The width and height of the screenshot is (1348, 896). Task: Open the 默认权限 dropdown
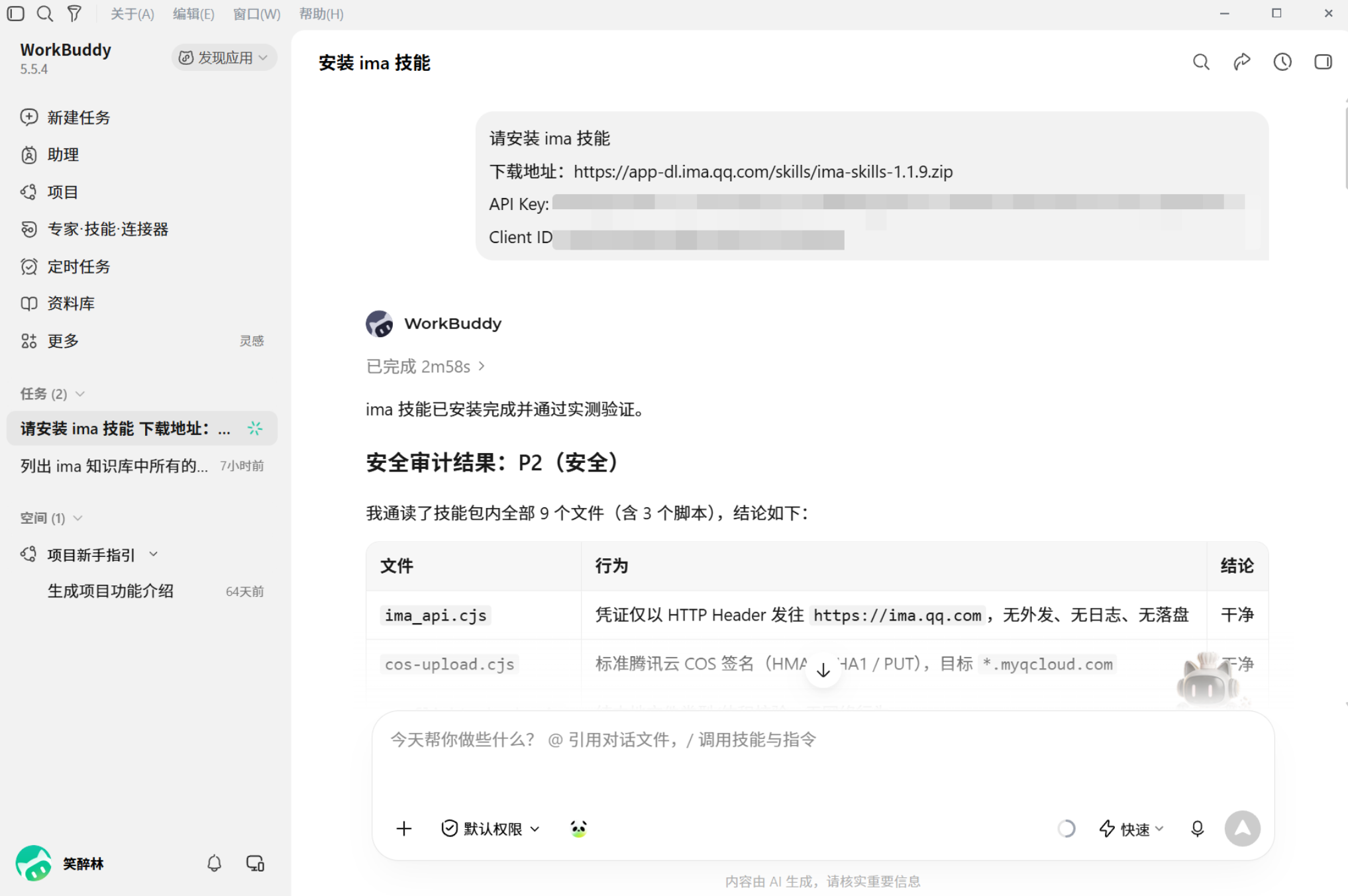(x=490, y=828)
